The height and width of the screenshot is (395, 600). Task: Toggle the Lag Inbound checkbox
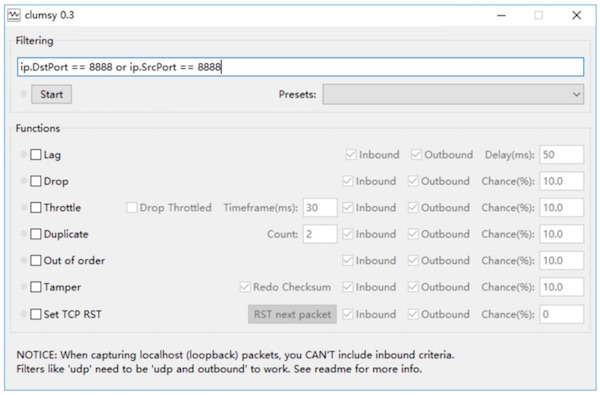tap(351, 155)
